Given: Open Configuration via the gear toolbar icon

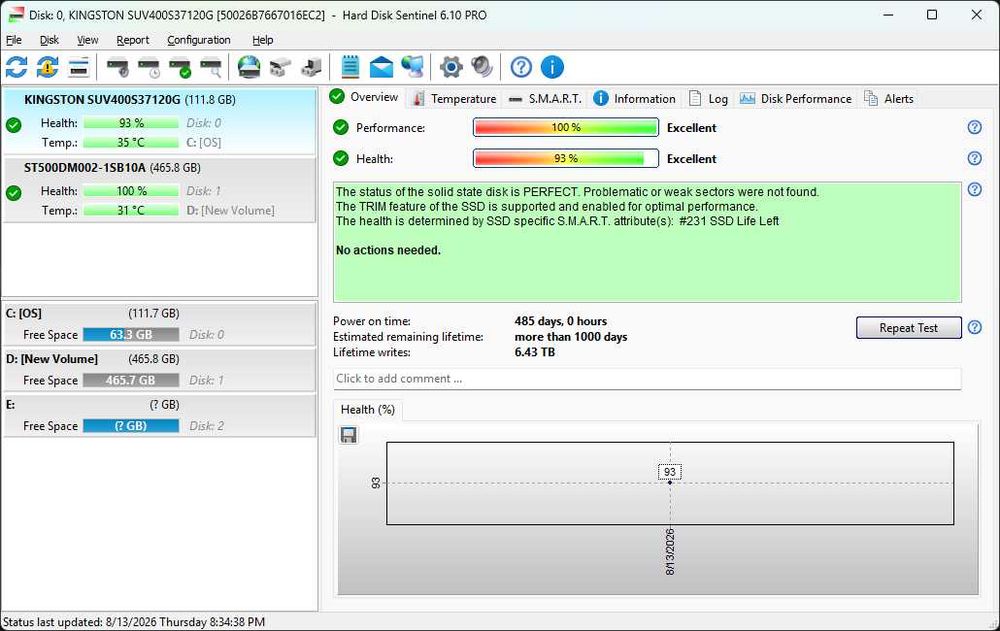Looking at the screenshot, I should point(451,67).
